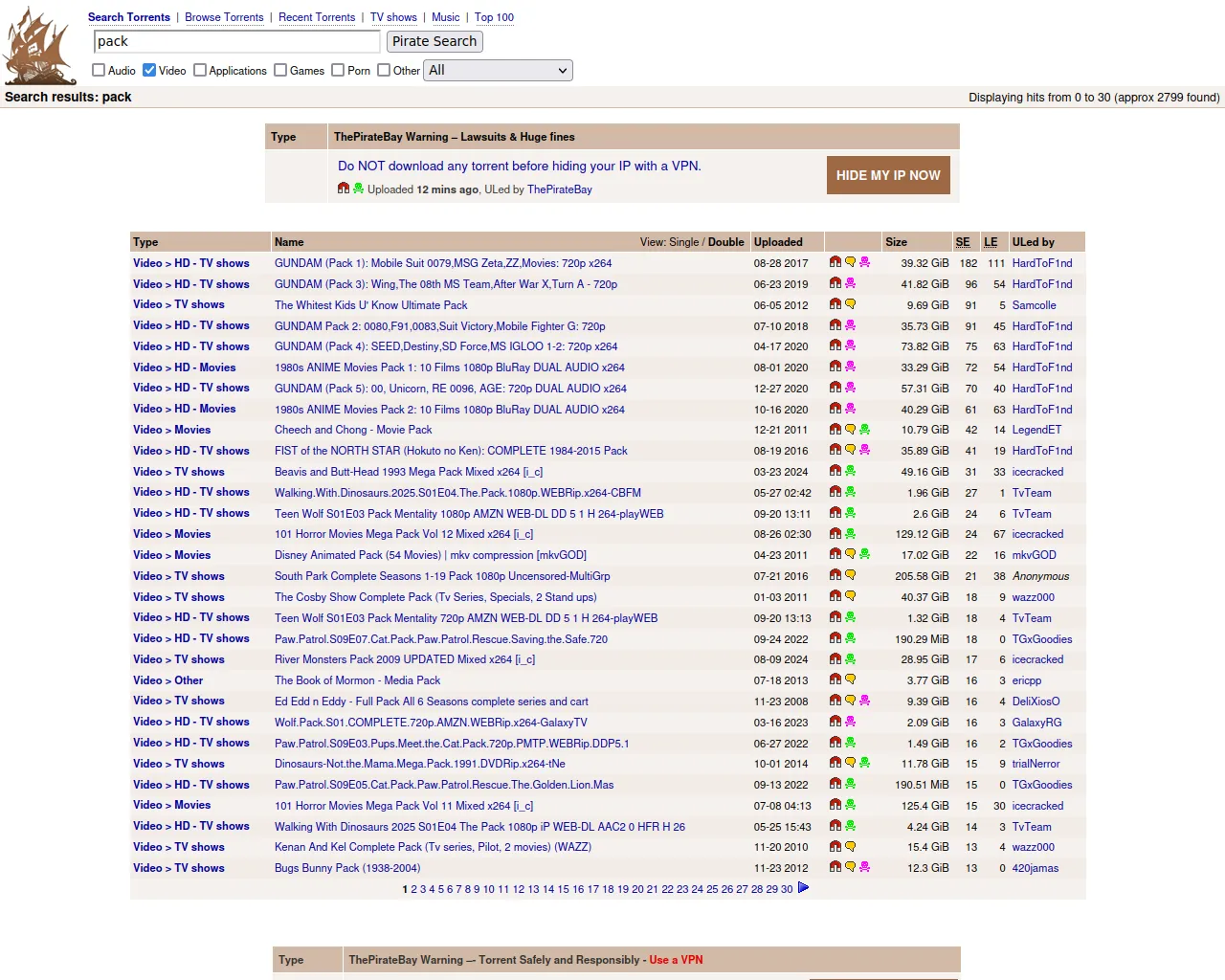Click into the search field containing pack

(236, 41)
